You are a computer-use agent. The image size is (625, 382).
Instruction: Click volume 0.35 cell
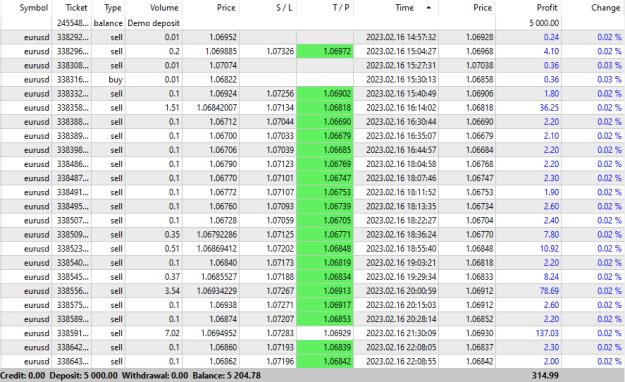[x=172, y=234]
